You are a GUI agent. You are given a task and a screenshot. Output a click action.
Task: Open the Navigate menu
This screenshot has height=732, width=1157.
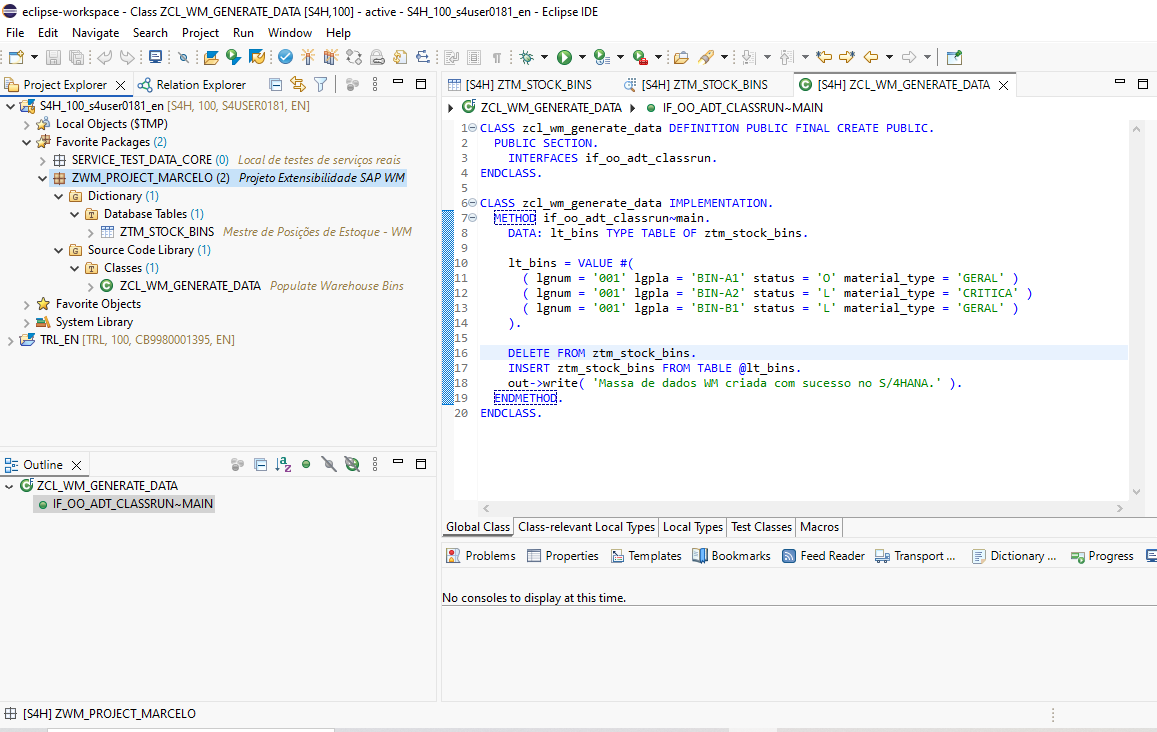coord(95,32)
